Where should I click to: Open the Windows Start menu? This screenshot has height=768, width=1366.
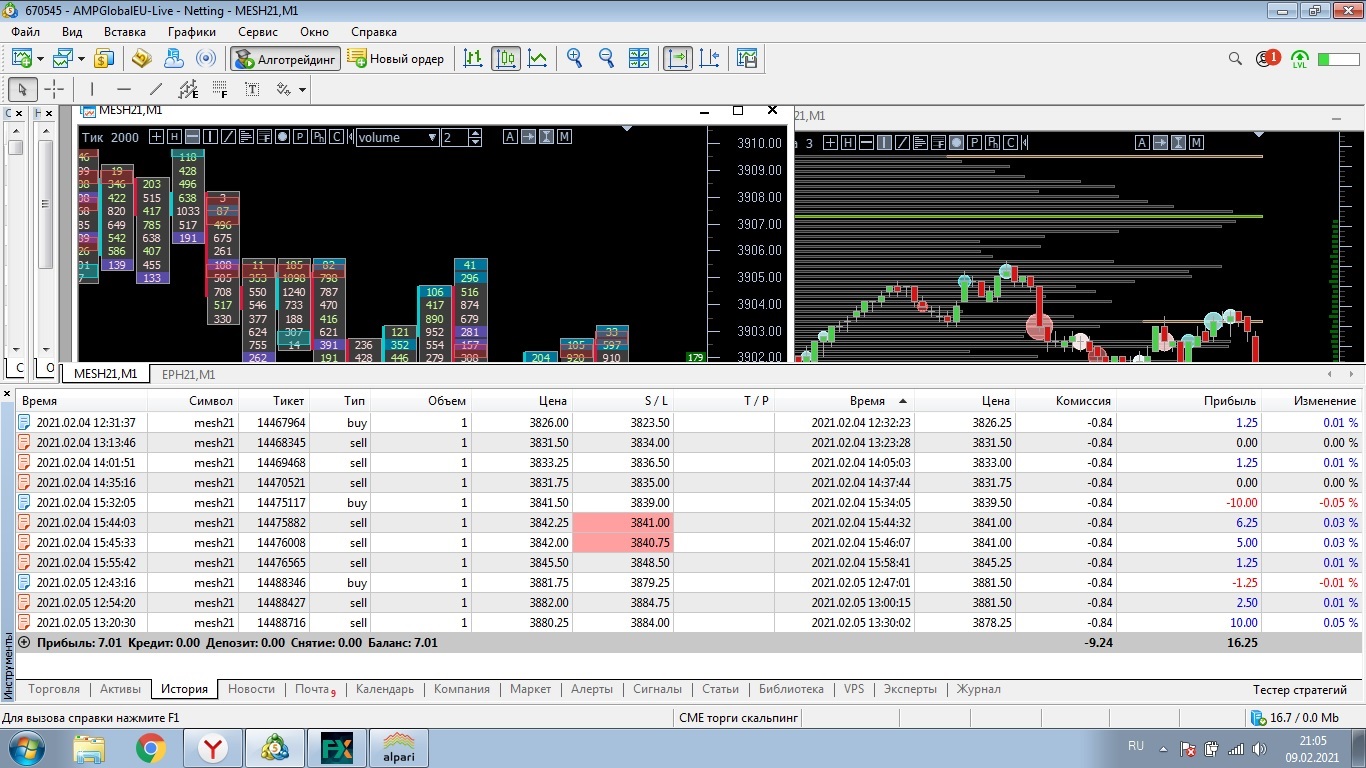pos(24,747)
